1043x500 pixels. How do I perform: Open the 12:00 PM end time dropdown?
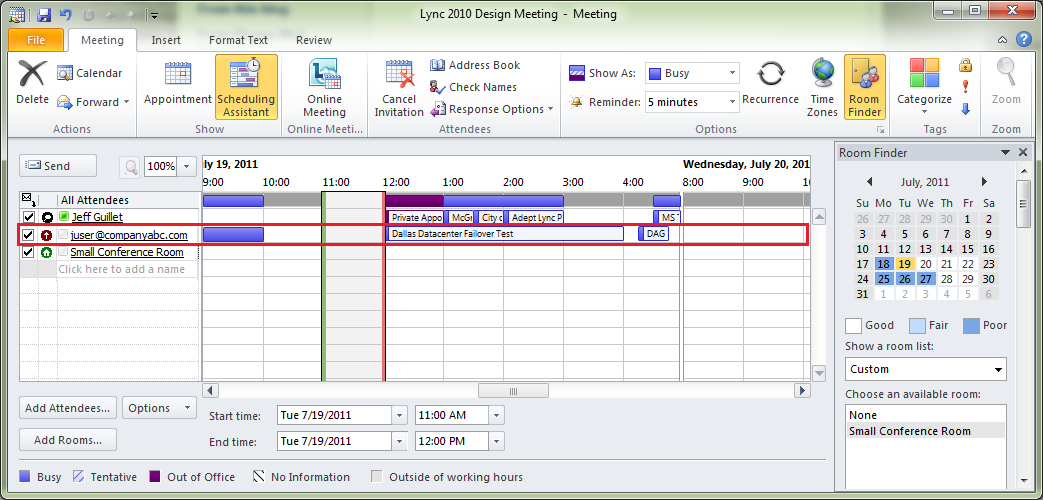(497, 441)
